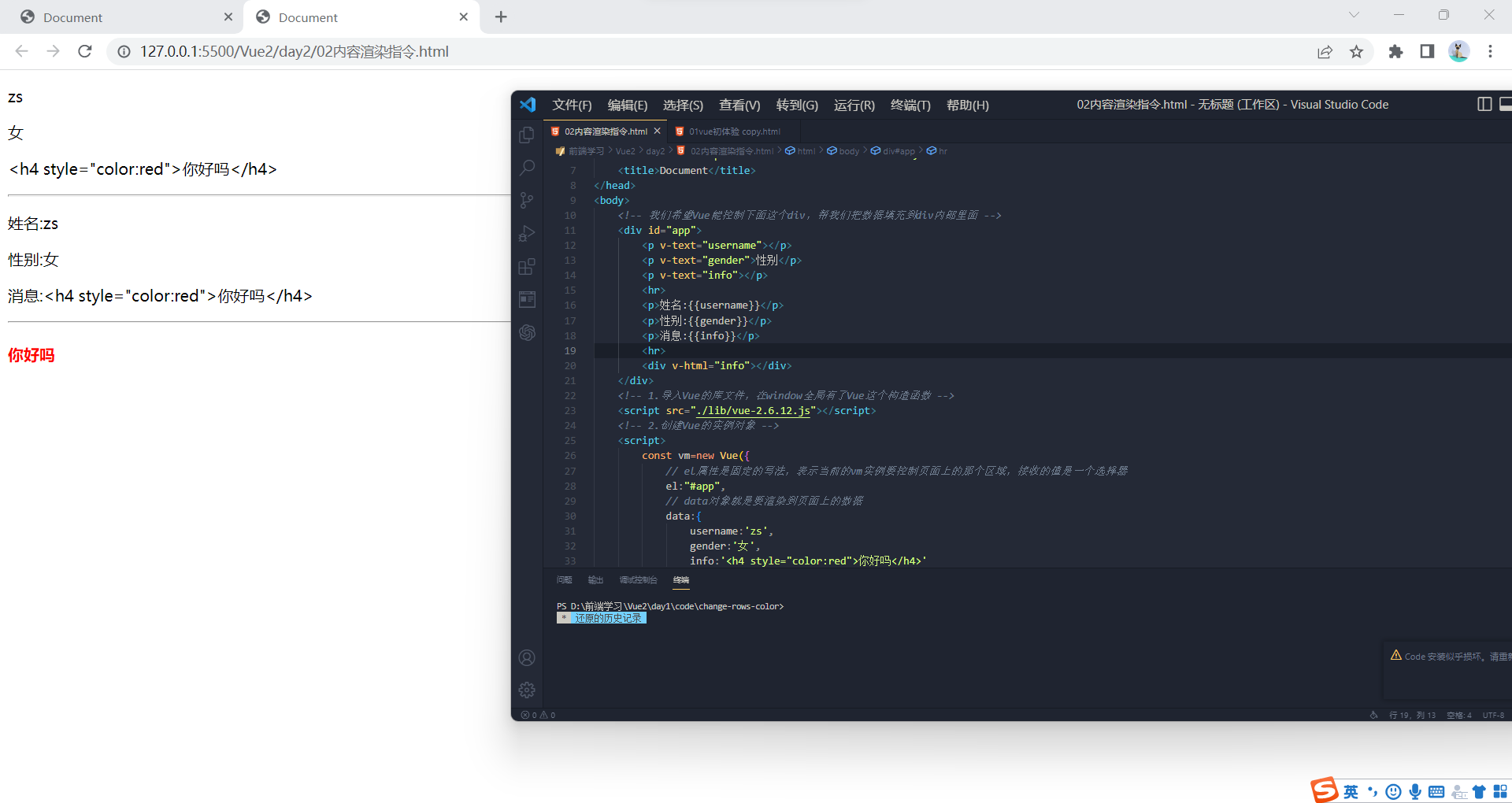Screen dimensions: 1512x803
Task: Share this page via the share icon
Action: click(1325, 51)
